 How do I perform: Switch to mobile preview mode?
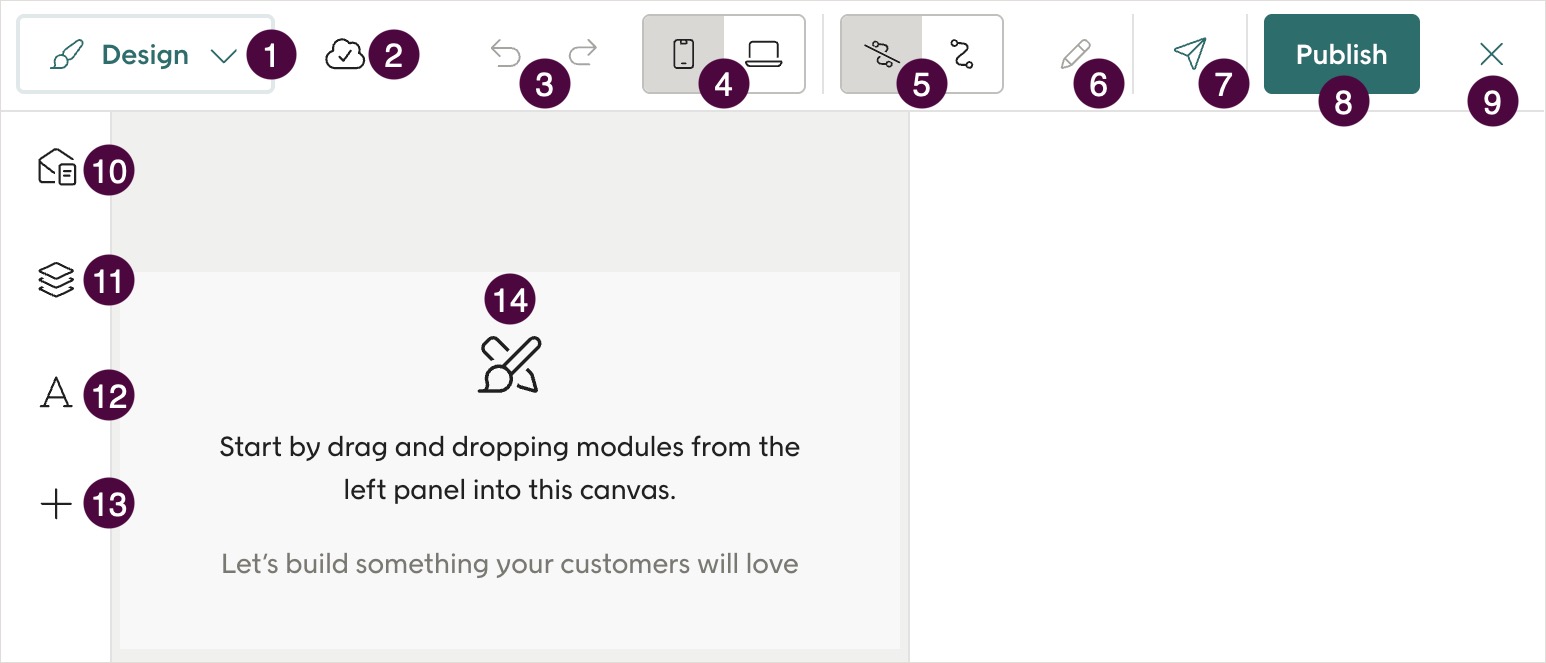683,52
